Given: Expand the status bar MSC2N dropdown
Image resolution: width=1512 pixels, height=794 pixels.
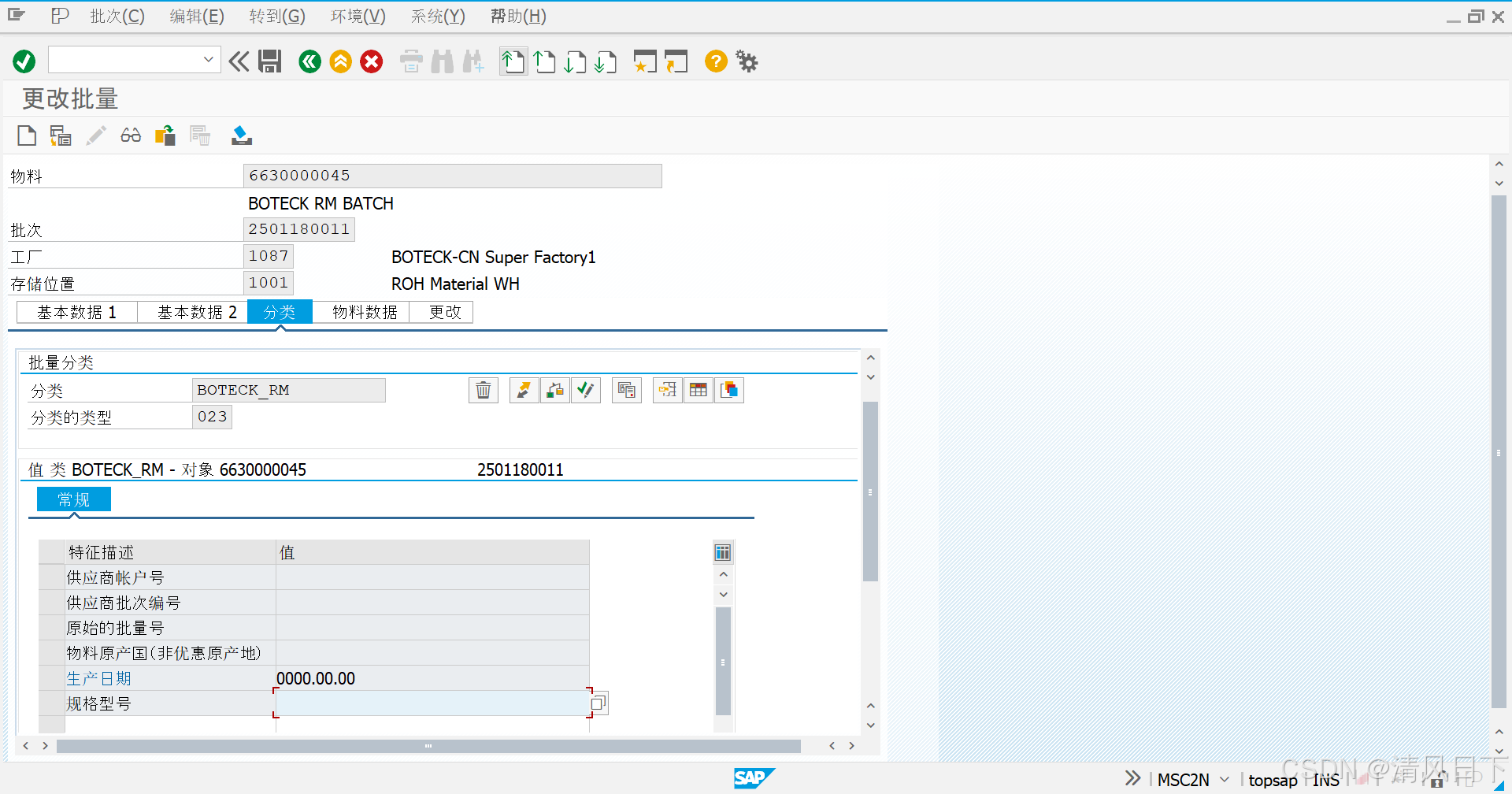Looking at the screenshot, I should 1224,780.
